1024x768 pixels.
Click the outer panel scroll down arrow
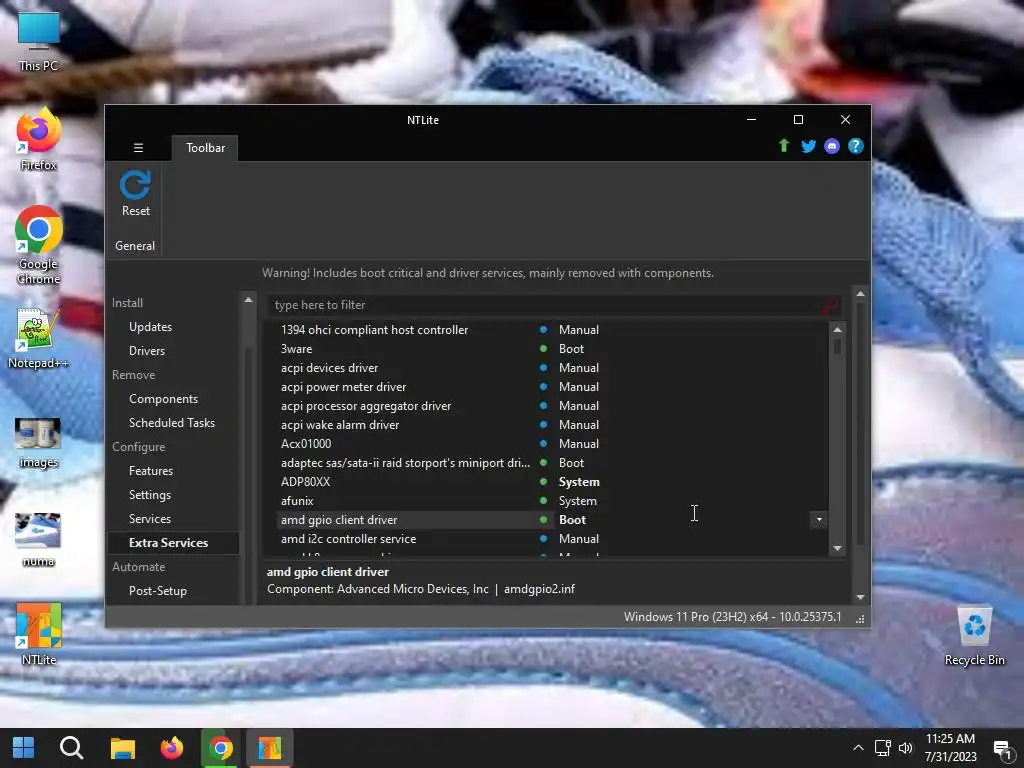tap(860, 597)
